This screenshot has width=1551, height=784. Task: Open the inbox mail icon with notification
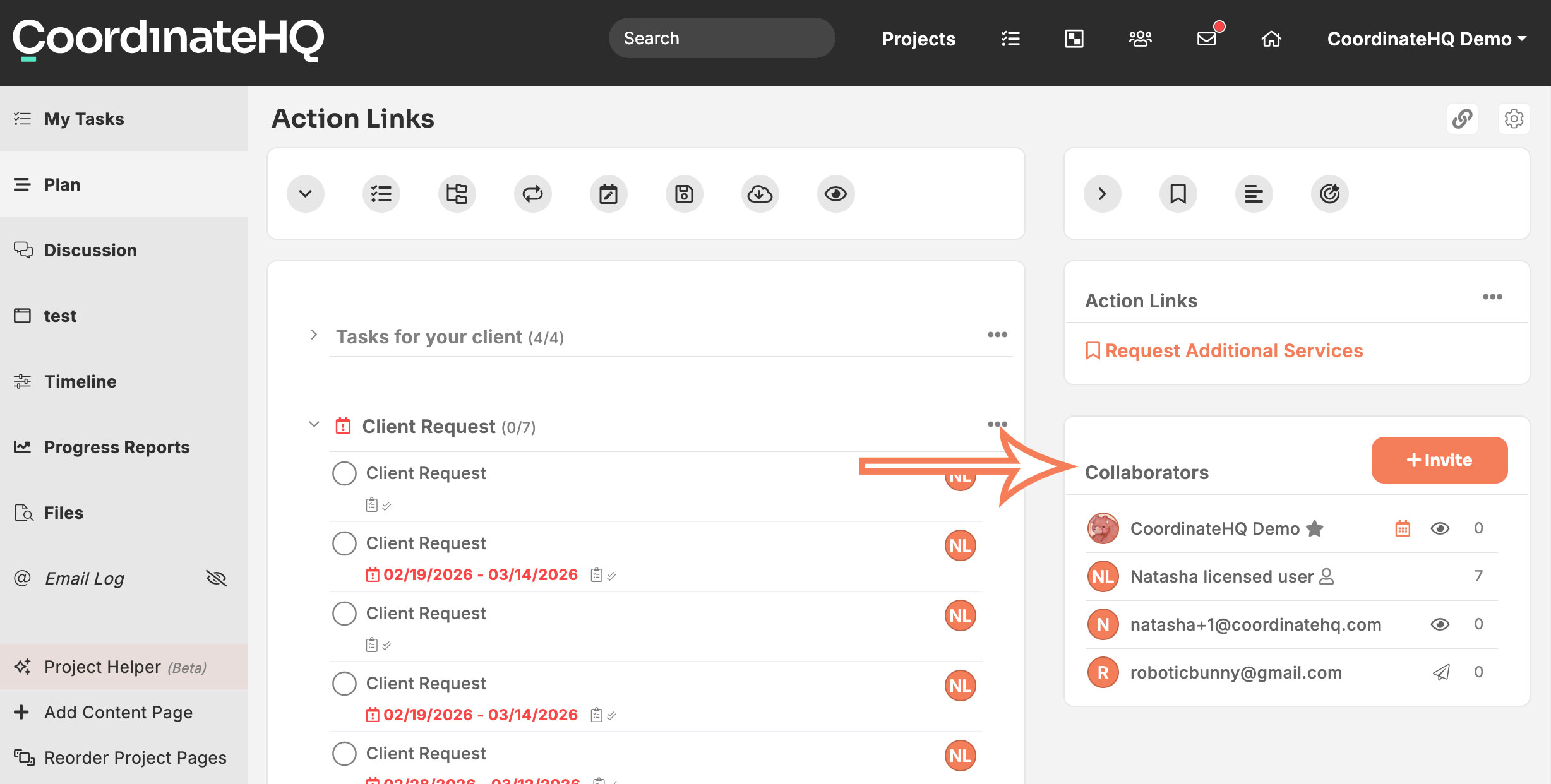click(x=1207, y=38)
